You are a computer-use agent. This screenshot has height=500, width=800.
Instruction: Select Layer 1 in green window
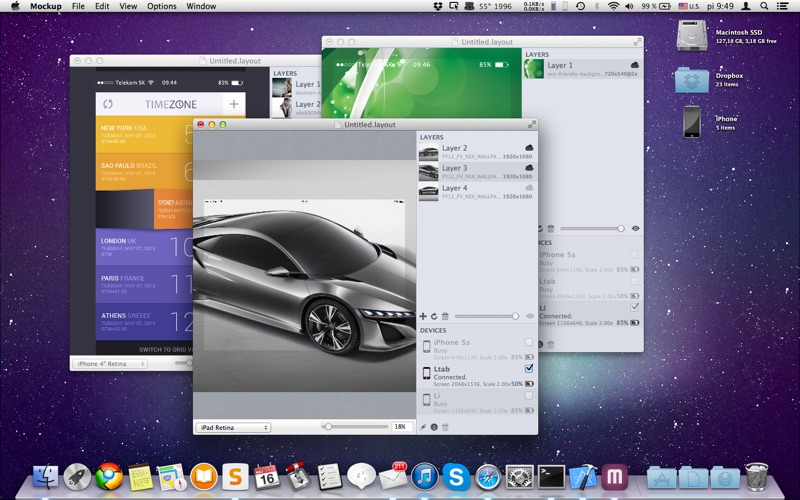[x=583, y=69]
